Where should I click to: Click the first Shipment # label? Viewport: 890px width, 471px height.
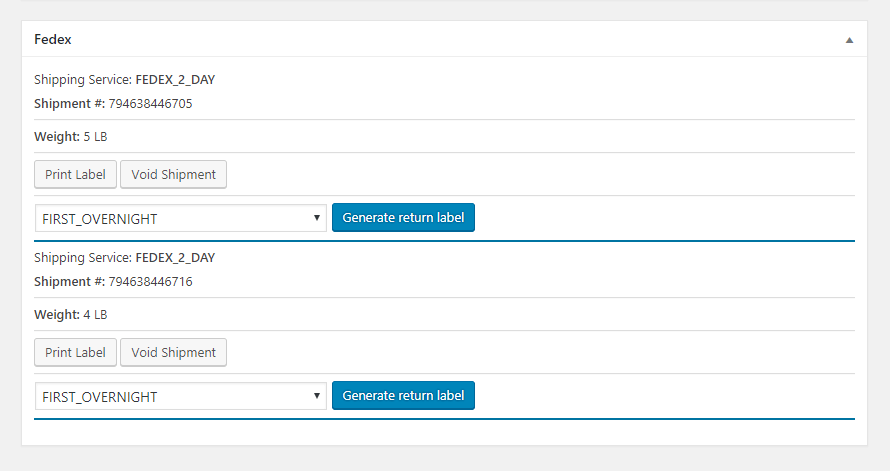pyautogui.click(x=69, y=104)
